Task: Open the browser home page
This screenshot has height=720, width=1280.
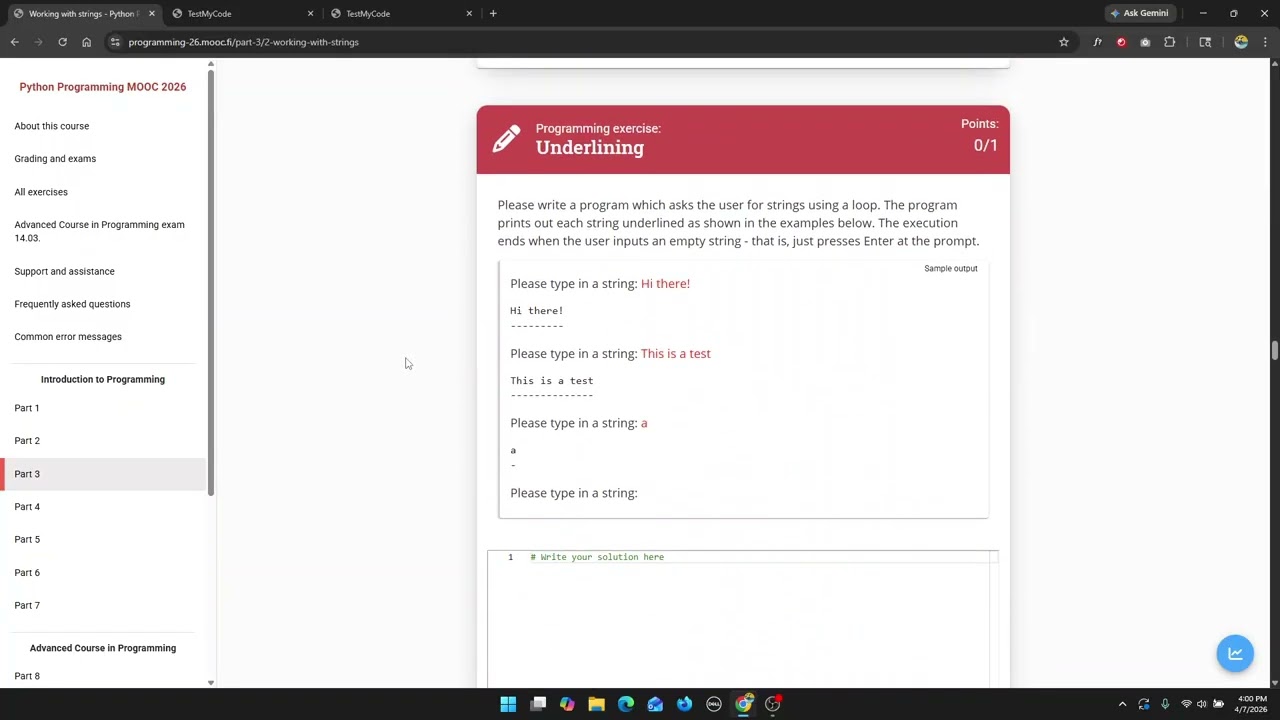Action: [x=86, y=42]
